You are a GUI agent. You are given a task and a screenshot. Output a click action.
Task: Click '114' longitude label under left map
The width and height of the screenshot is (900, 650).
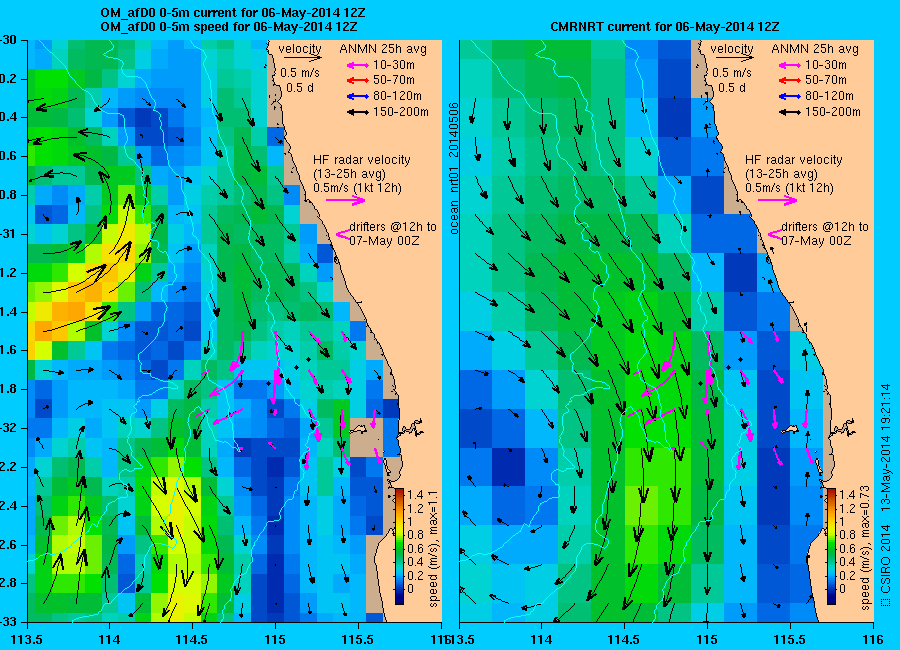tap(110, 639)
